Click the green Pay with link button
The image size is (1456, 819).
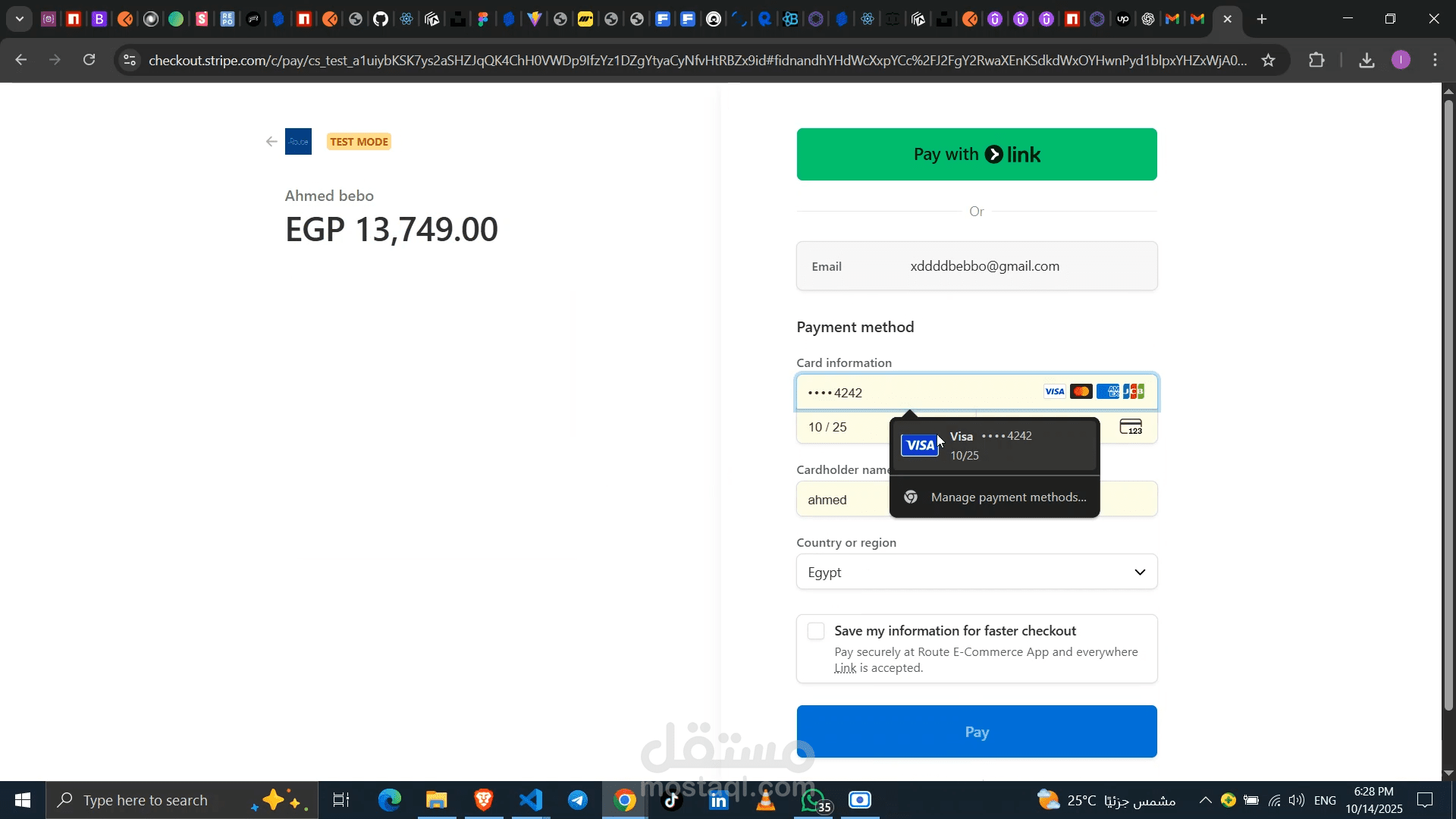coord(976,155)
